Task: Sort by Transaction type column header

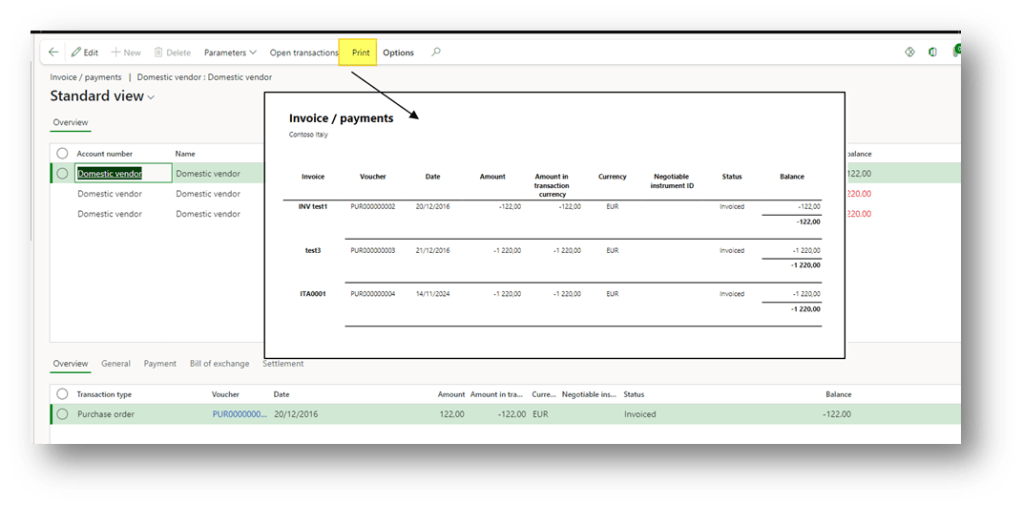Action: coord(104,394)
